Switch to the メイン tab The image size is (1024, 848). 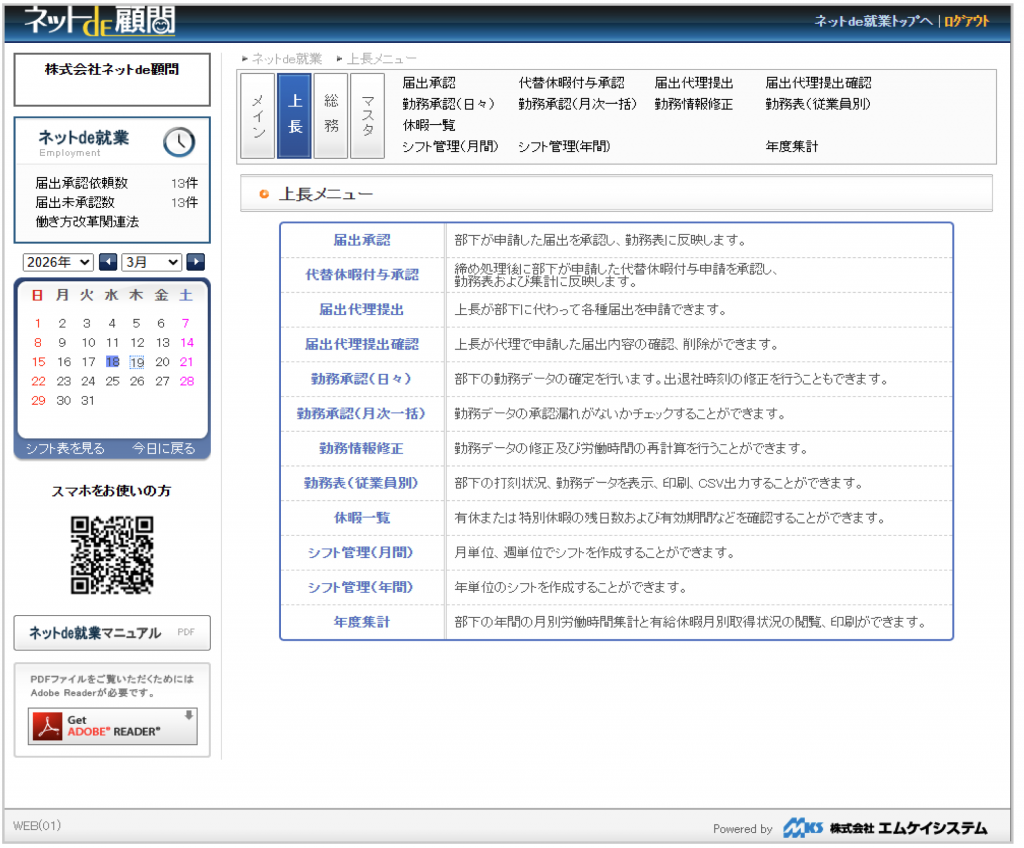(257, 116)
